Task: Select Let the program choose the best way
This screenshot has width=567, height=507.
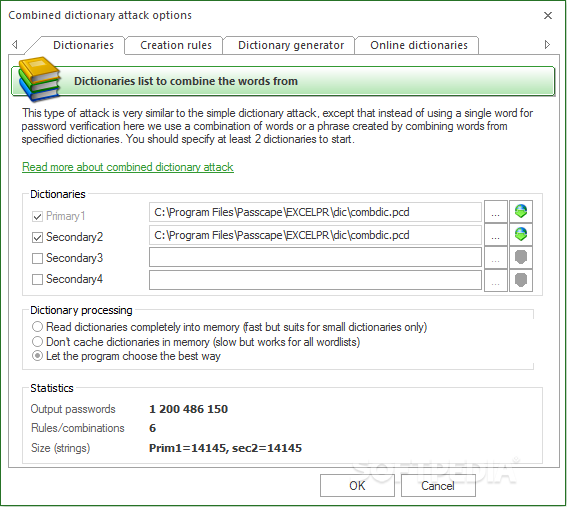Action: coord(37,356)
